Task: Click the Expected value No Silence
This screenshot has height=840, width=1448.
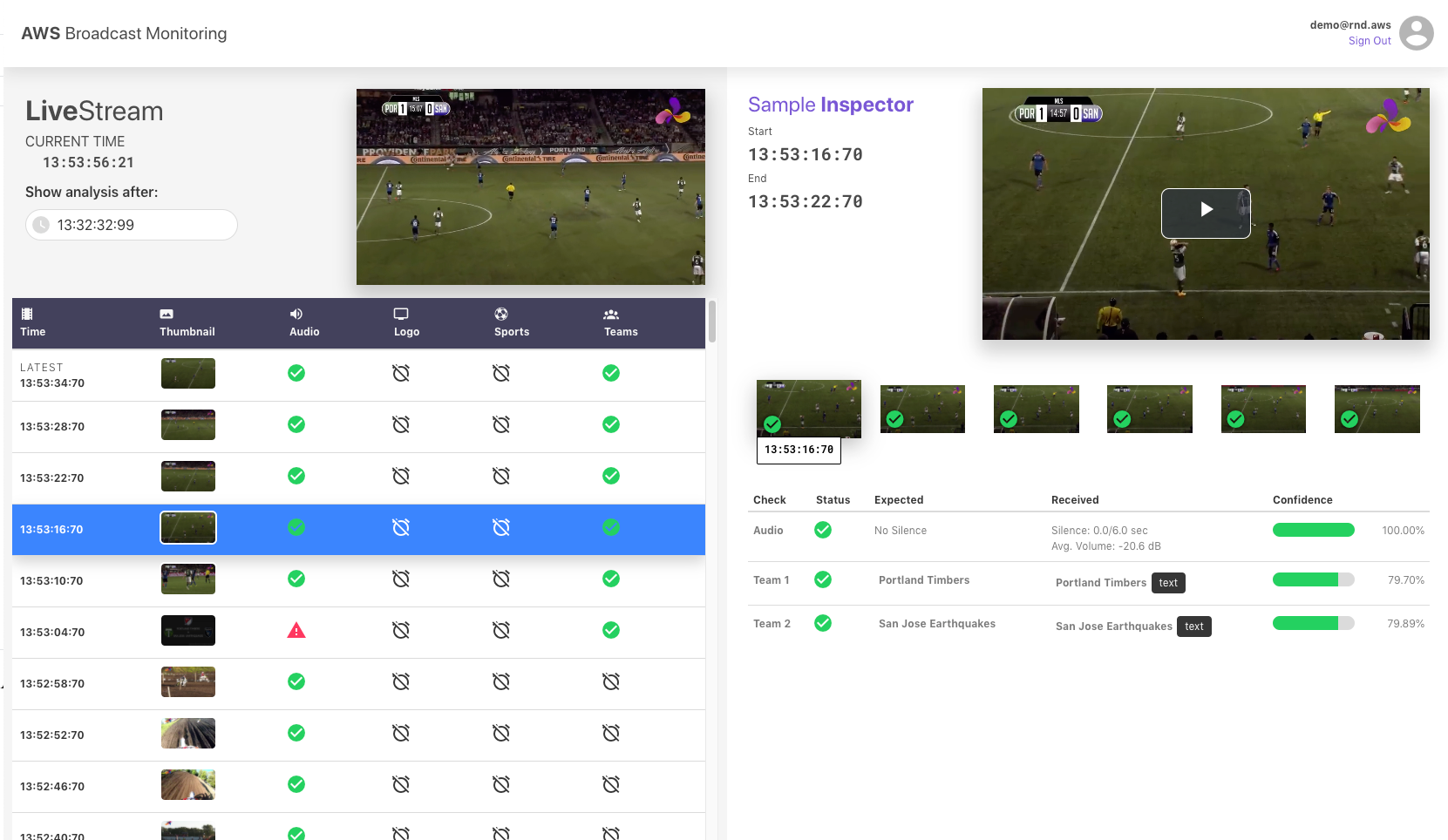Action: coord(901,531)
